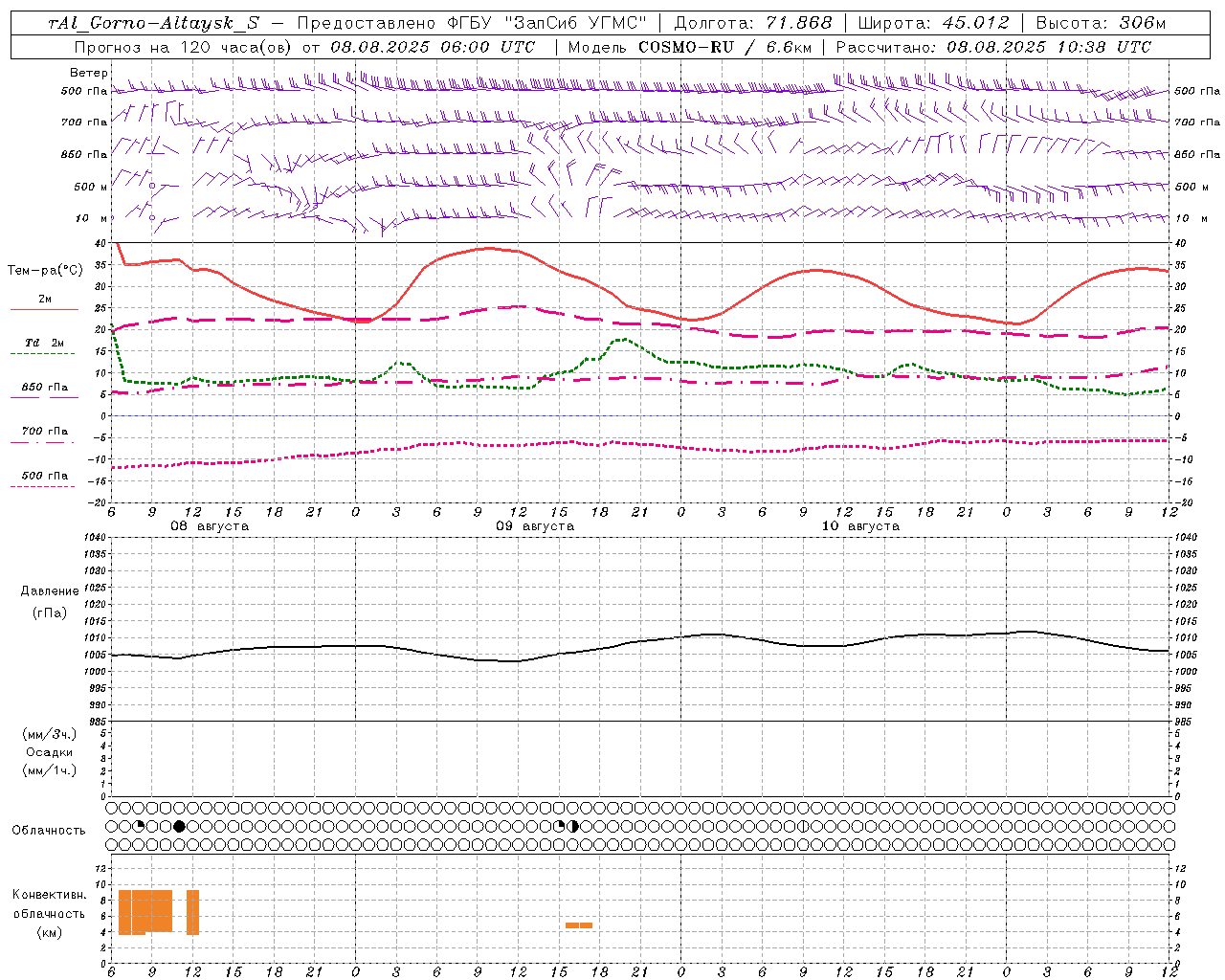The height and width of the screenshot is (980, 1225).
Task: Click the 10 августа date label
Action: click(x=860, y=526)
